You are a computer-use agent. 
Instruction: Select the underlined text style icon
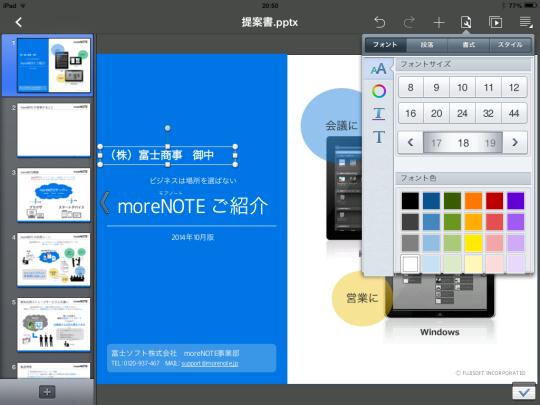[x=379, y=114]
